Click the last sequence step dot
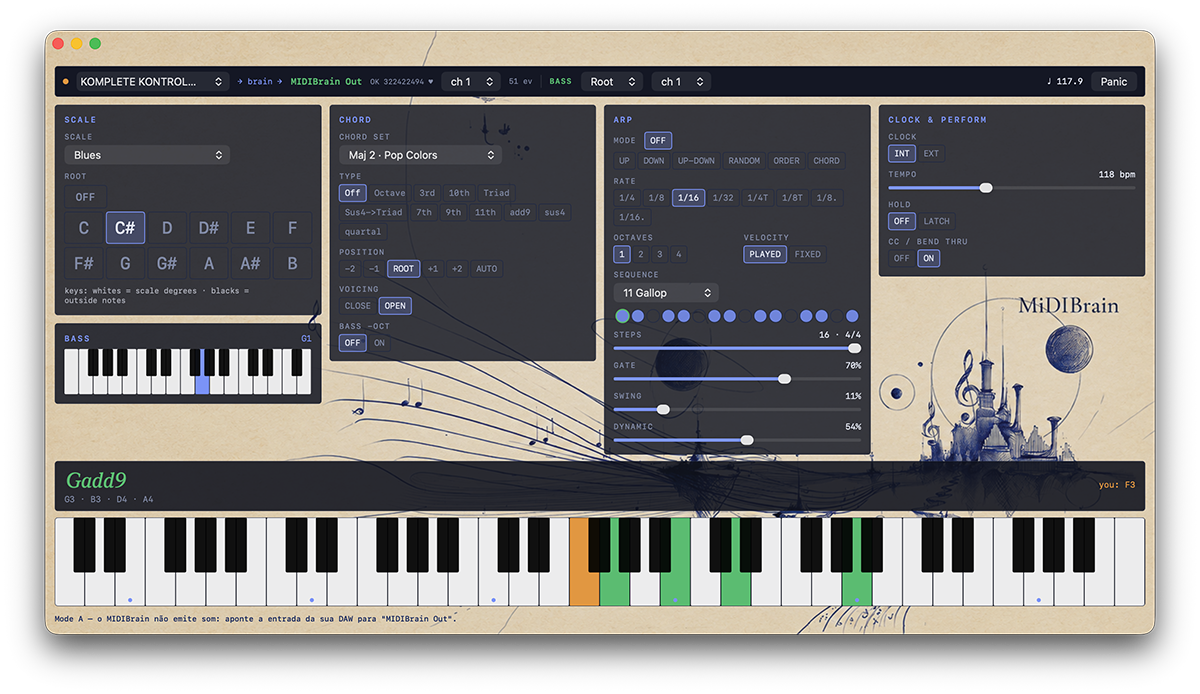The width and height of the screenshot is (1200, 694). coord(852,316)
